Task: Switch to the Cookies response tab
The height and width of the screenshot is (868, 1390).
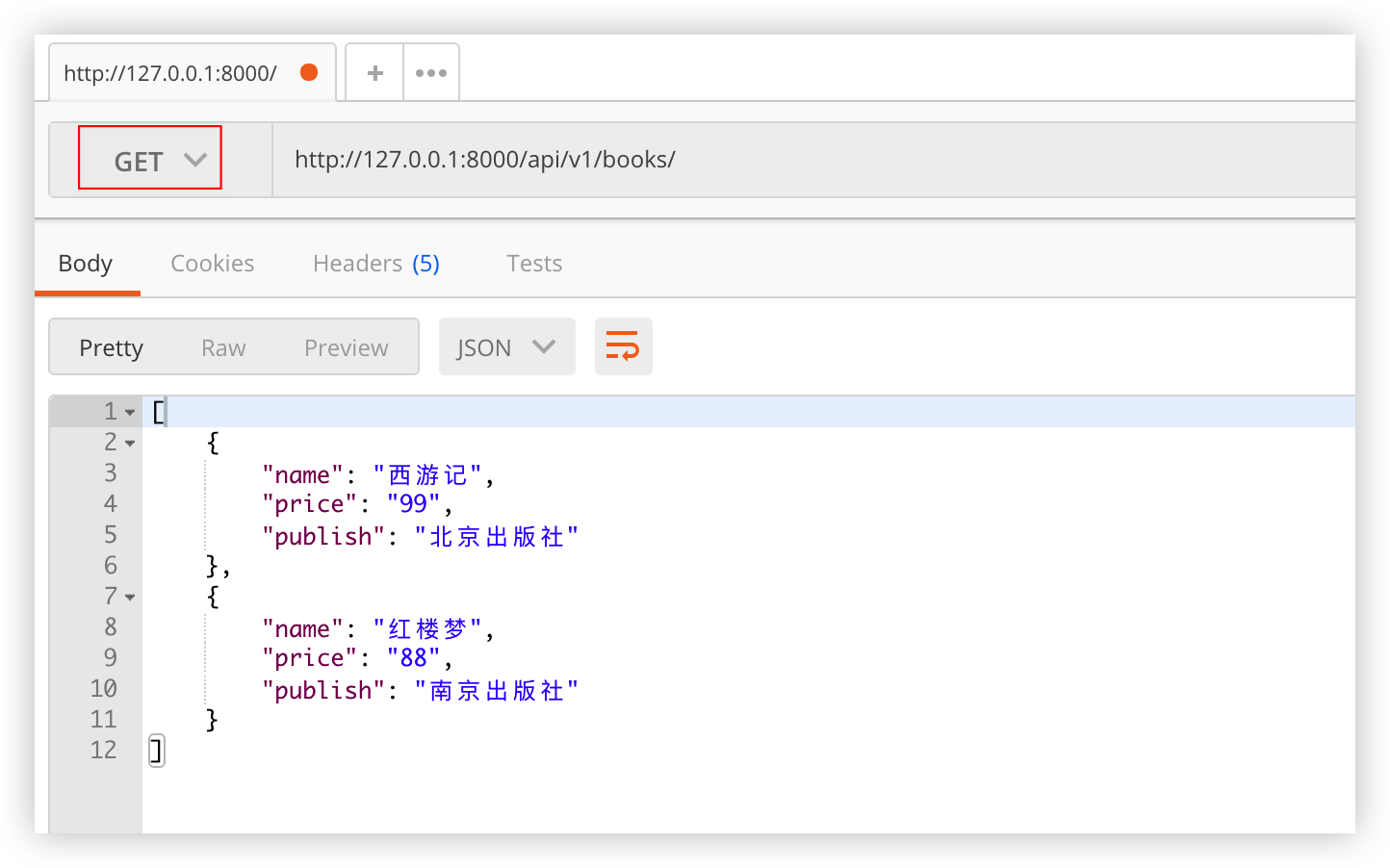Action: coord(213,264)
